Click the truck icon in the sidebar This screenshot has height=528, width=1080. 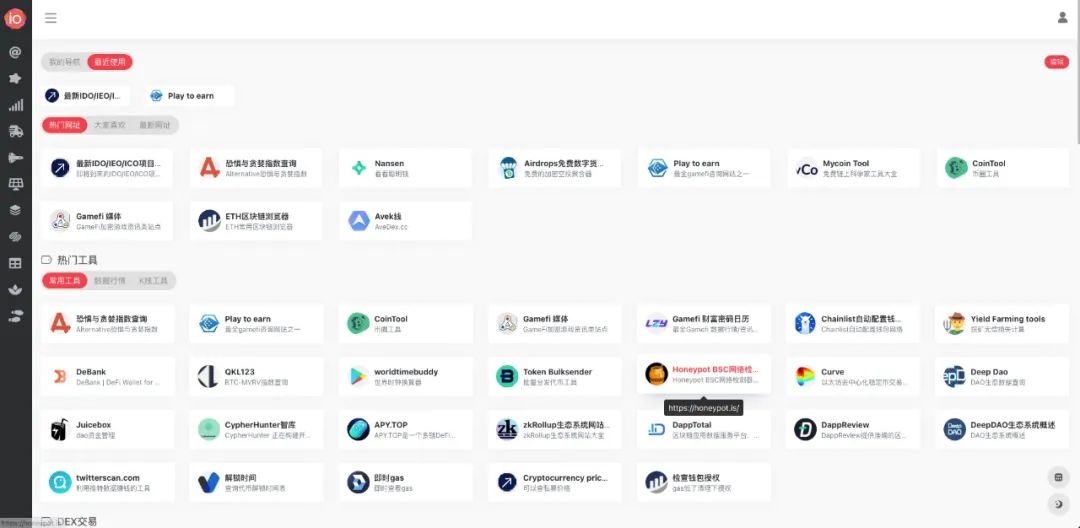pos(15,131)
